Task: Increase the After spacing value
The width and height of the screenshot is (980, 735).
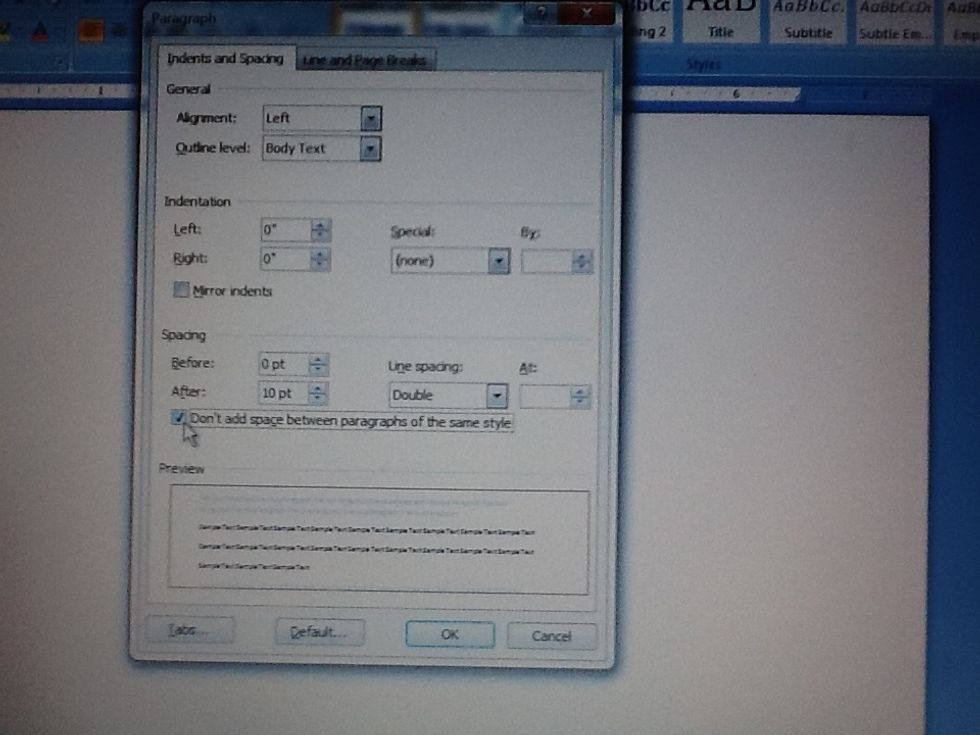Action: [319, 389]
